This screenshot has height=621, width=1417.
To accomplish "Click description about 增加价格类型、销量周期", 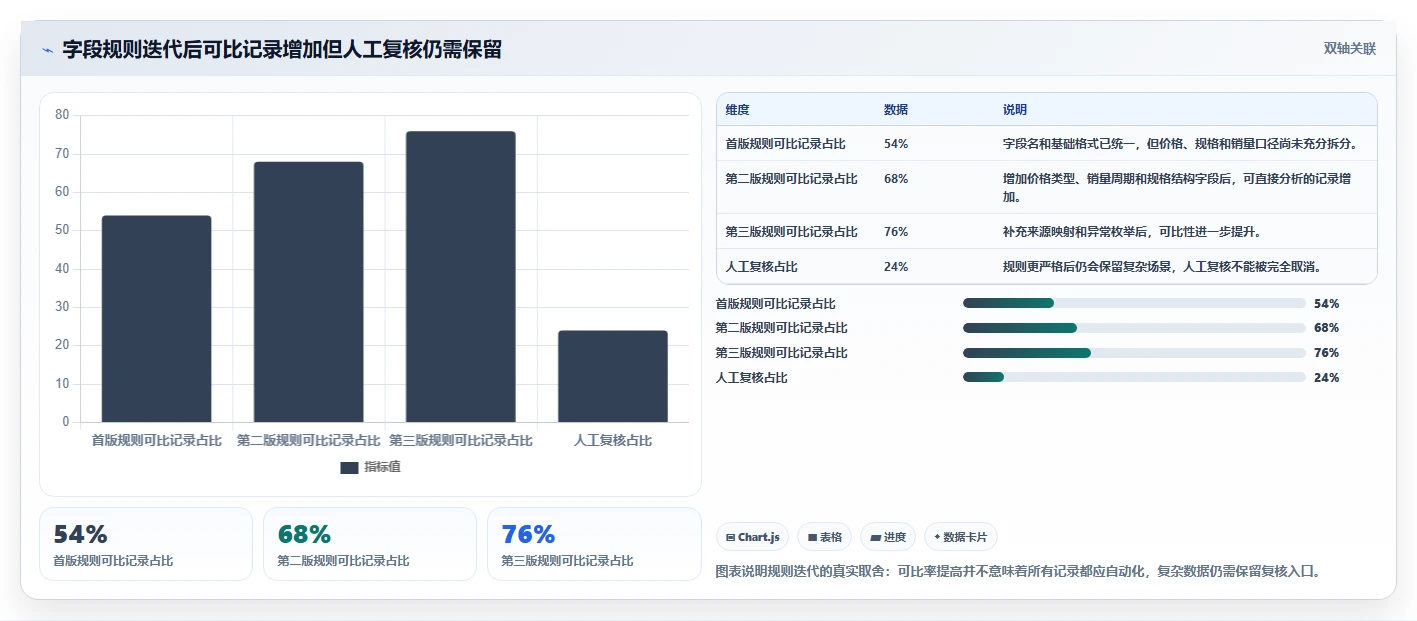I will tap(1178, 188).
